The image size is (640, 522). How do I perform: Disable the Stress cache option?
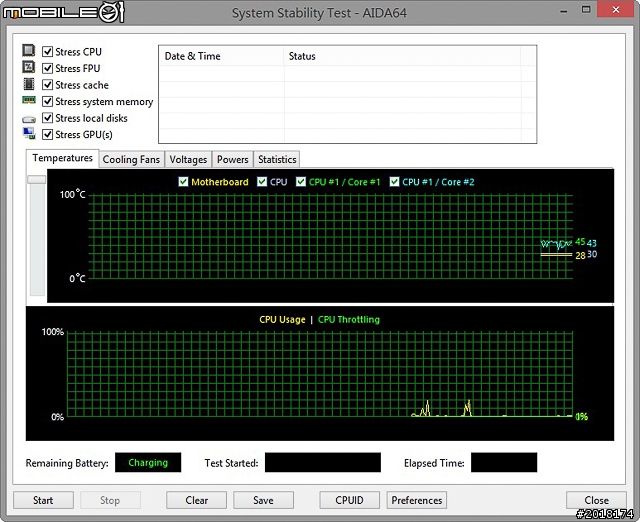48,84
